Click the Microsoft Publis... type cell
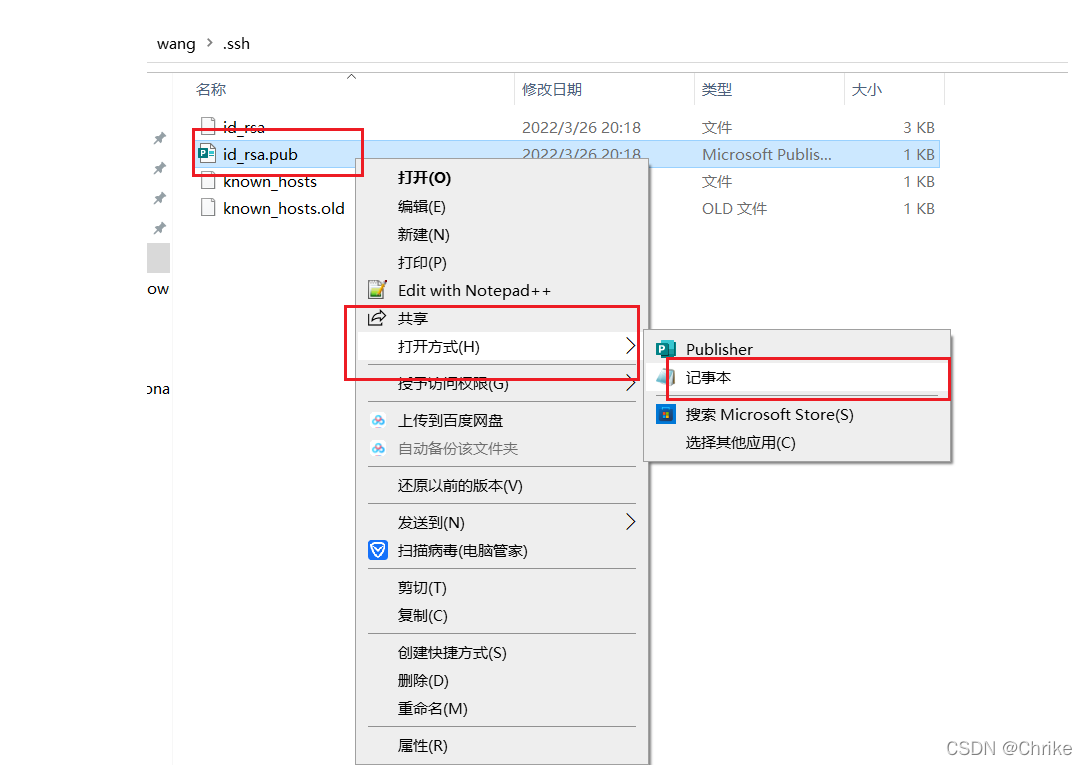1087x765 pixels. coord(766,155)
